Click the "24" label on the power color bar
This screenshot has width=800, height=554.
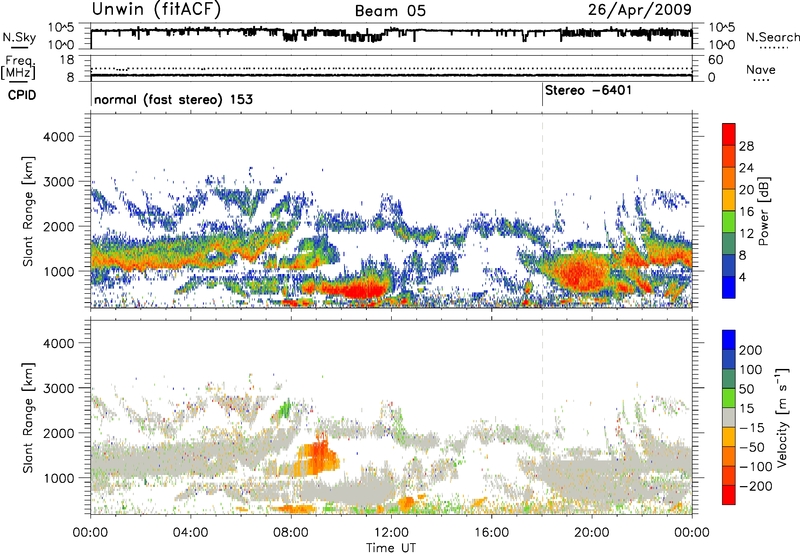click(746, 168)
